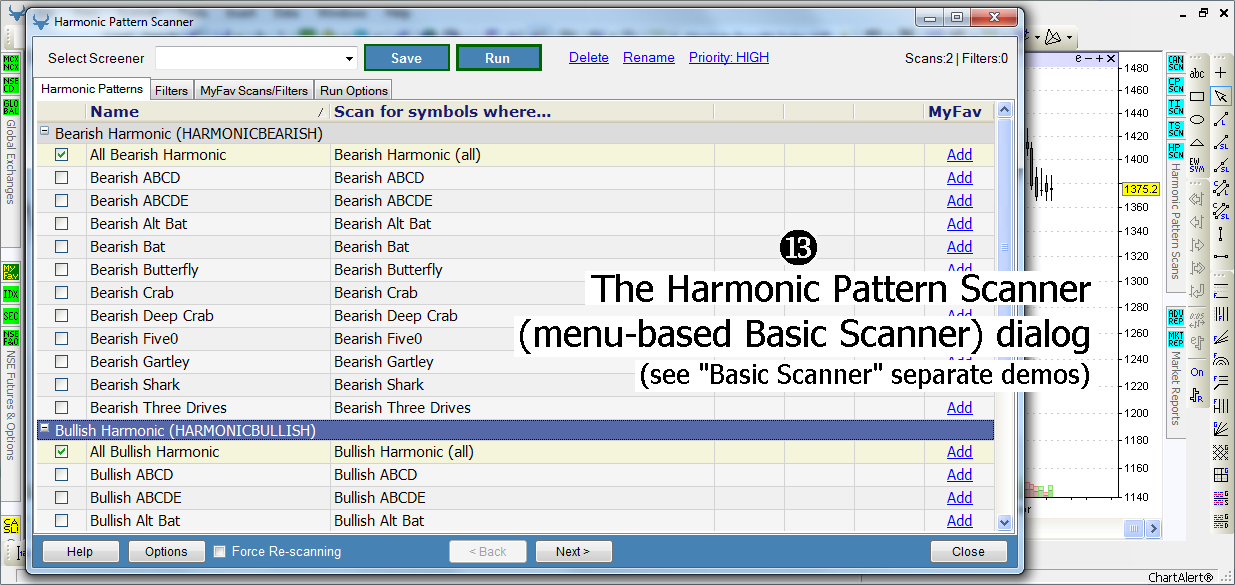Click the Run button
This screenshot has width=1235, height=585.
pos(498,58)
